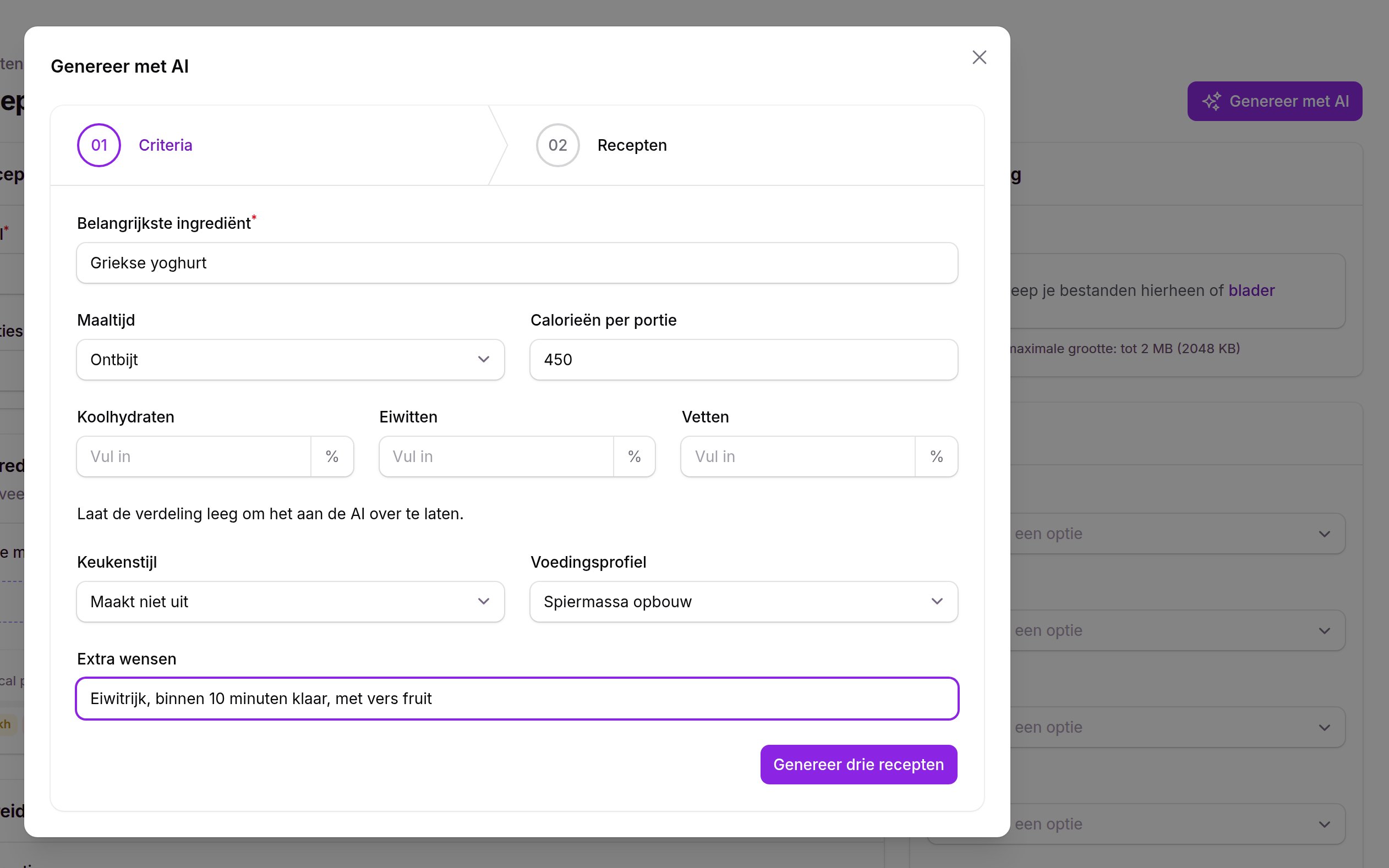Click the blader link in upload area
The image size is (1389, 868).
pyautogui.click(x=1251, y=290)
